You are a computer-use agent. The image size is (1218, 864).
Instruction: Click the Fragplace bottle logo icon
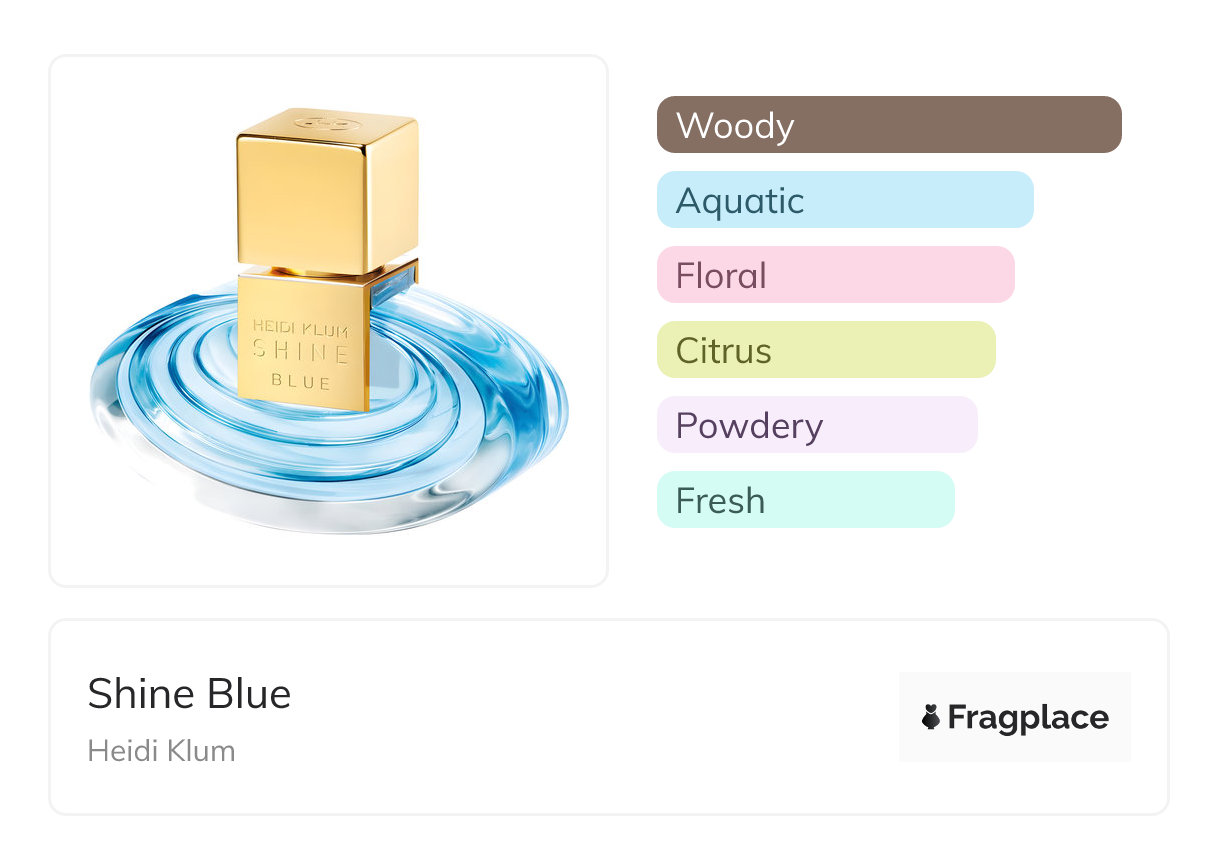coord(931,717)
